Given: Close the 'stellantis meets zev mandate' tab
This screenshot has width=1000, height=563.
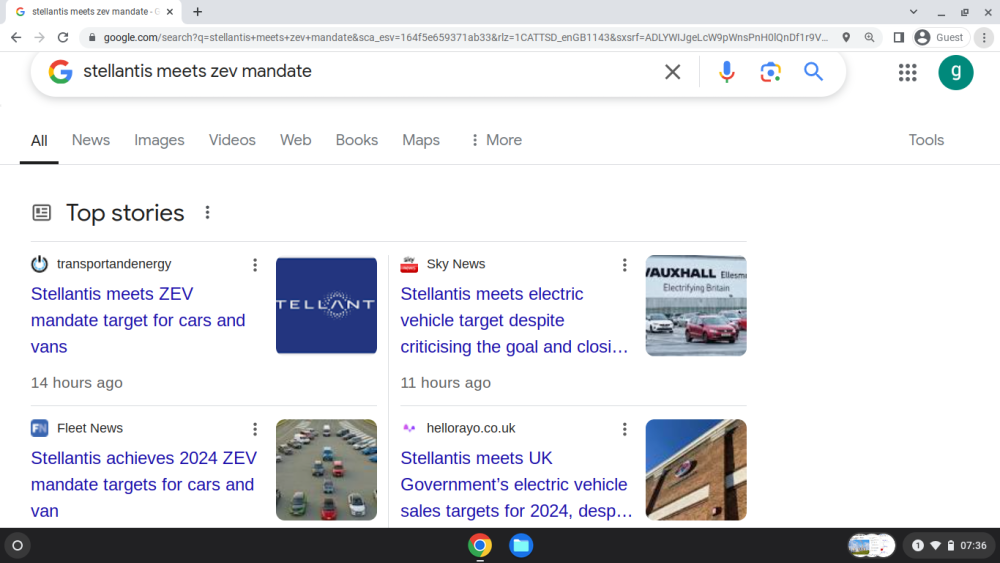Looking at the screenshot, I should tap(170, 11).
